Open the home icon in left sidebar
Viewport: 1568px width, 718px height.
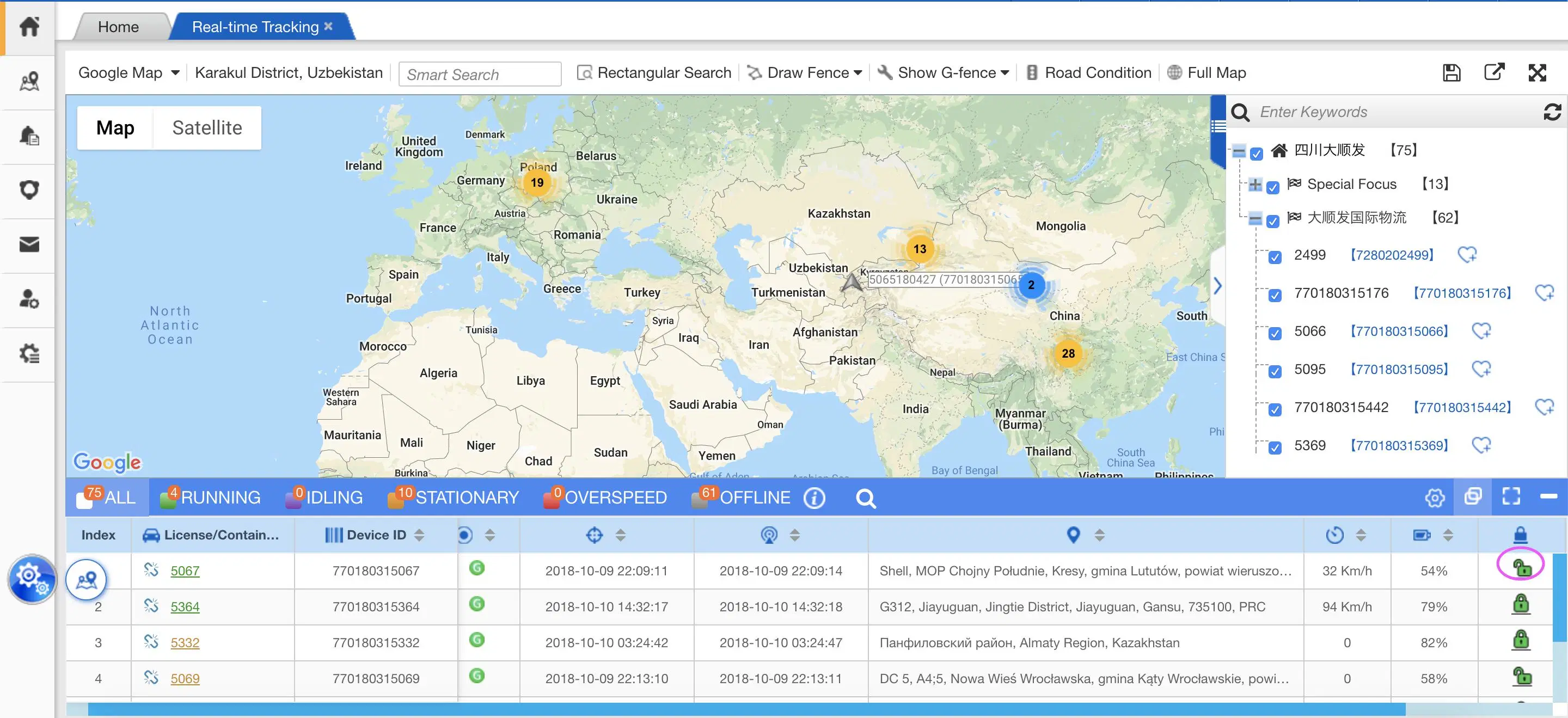(x=29, y=26)
